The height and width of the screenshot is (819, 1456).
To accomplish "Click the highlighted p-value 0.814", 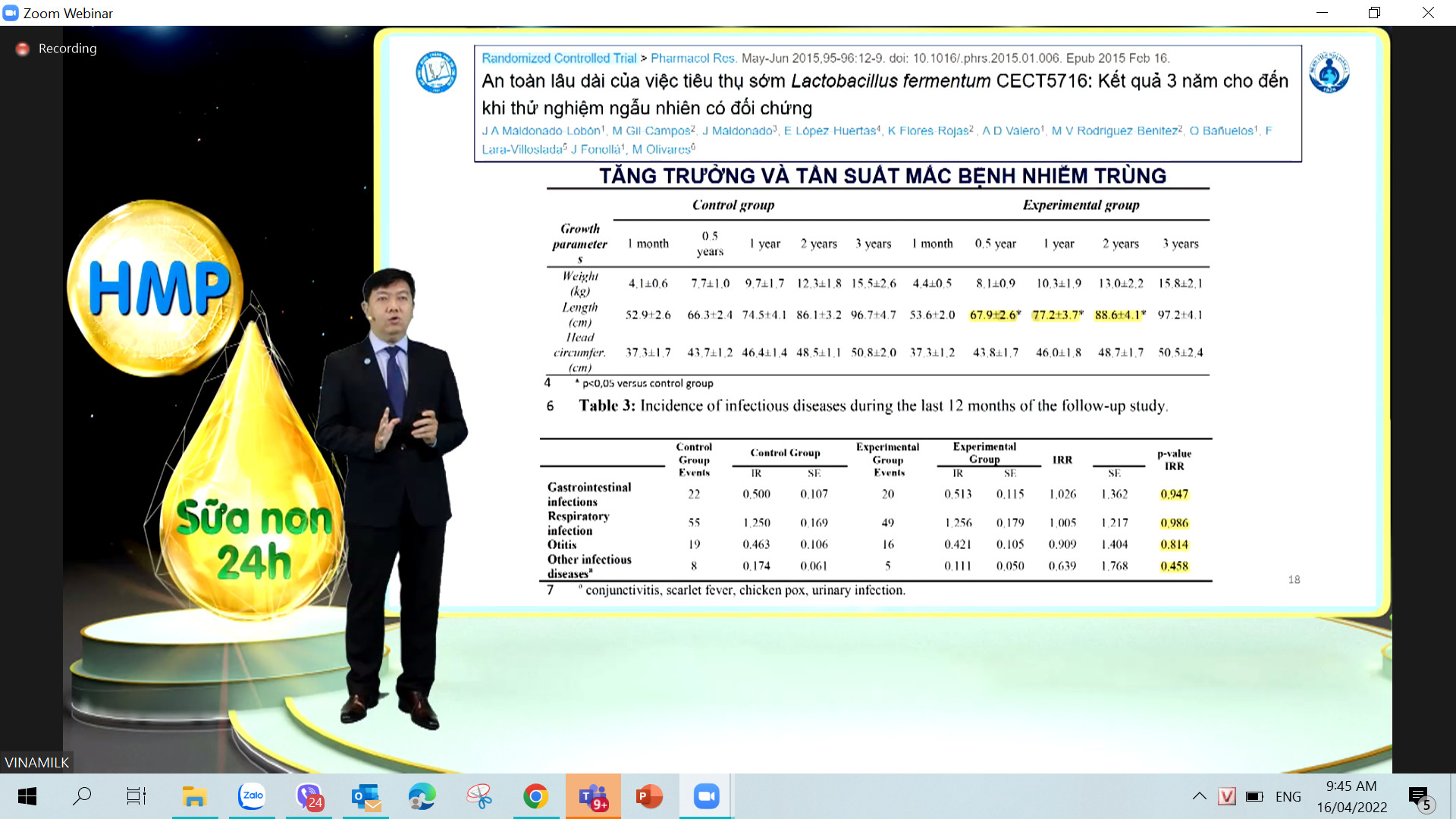I will [x=1174, y=544].
